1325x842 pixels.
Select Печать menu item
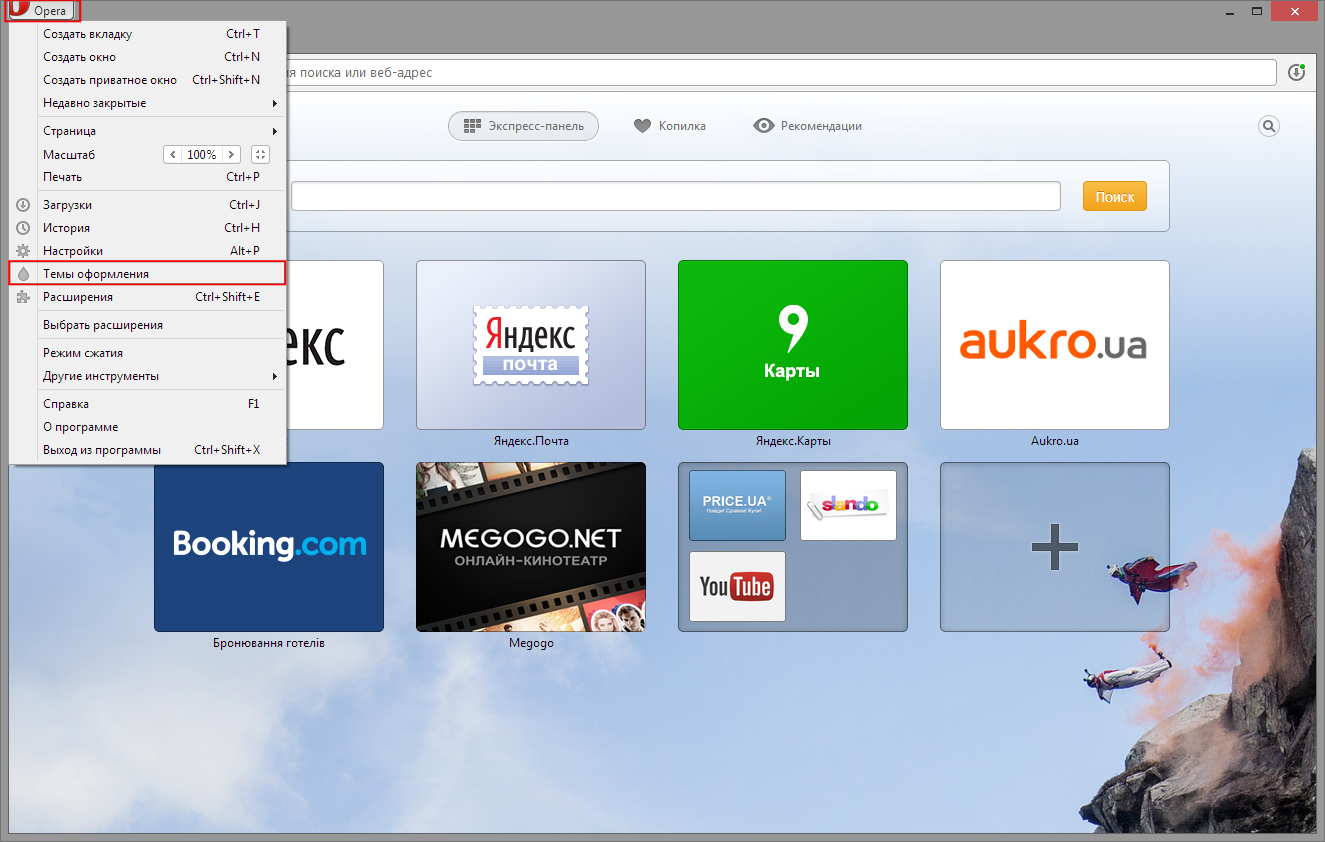coord(148,177)
